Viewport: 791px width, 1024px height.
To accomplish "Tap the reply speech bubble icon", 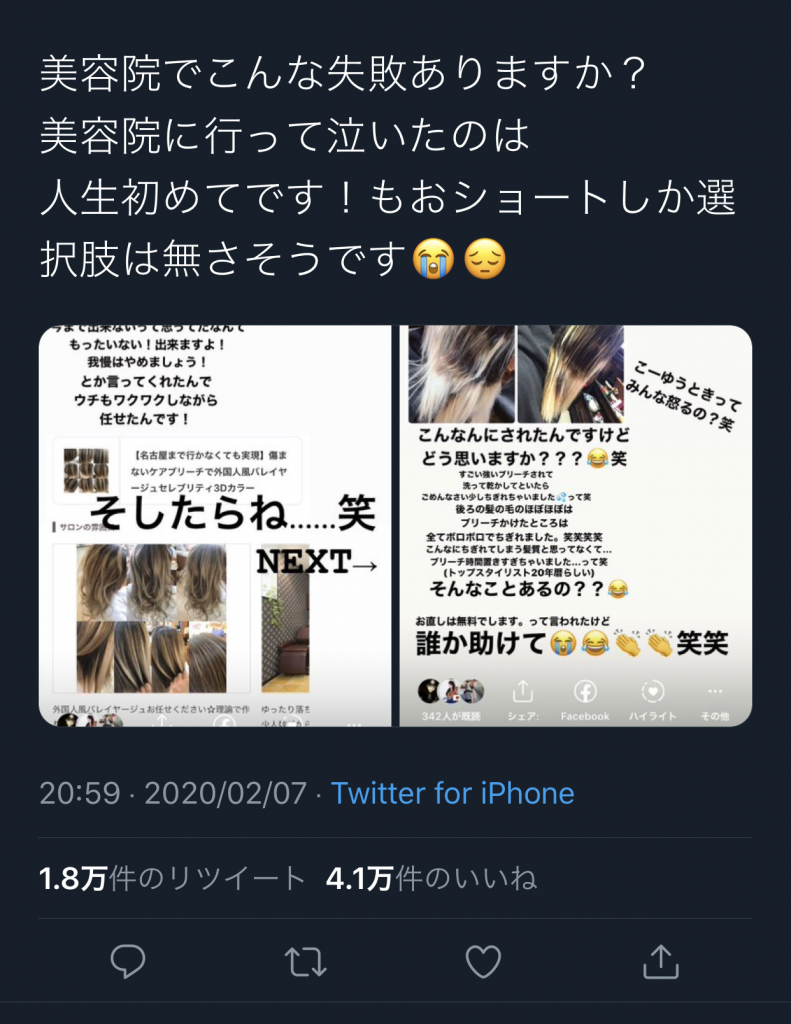I will tap(127, 961).
